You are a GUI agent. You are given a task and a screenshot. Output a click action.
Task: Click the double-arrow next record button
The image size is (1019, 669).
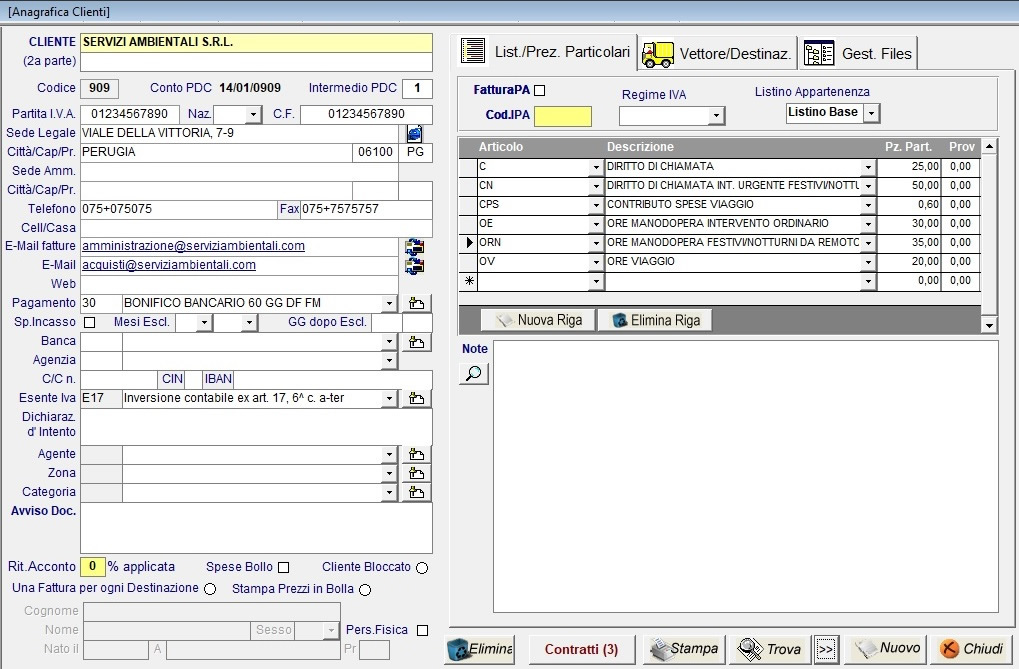coord(826,649)
